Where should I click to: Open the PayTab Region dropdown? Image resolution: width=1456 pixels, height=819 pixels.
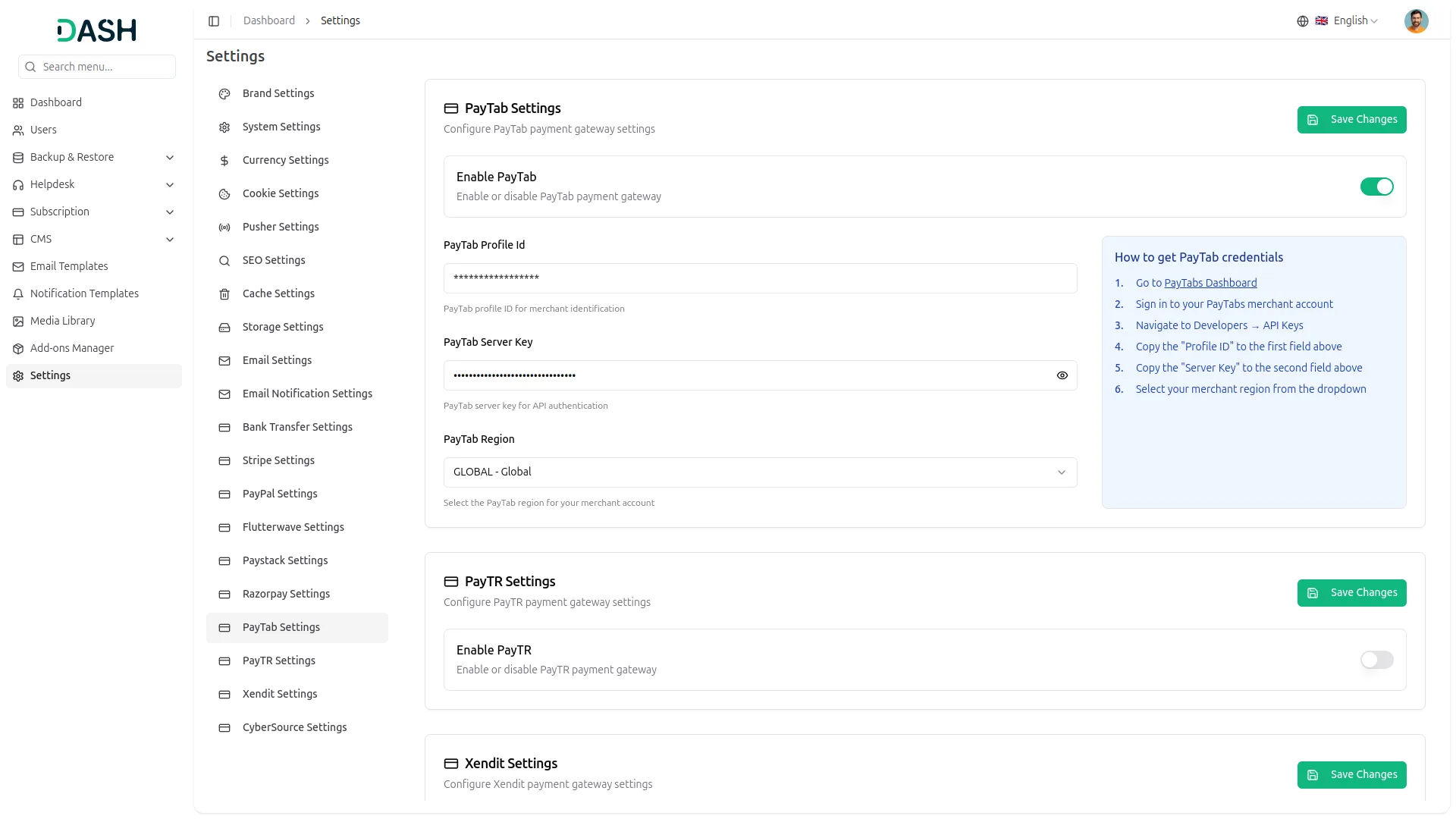[x=760, y=472]
